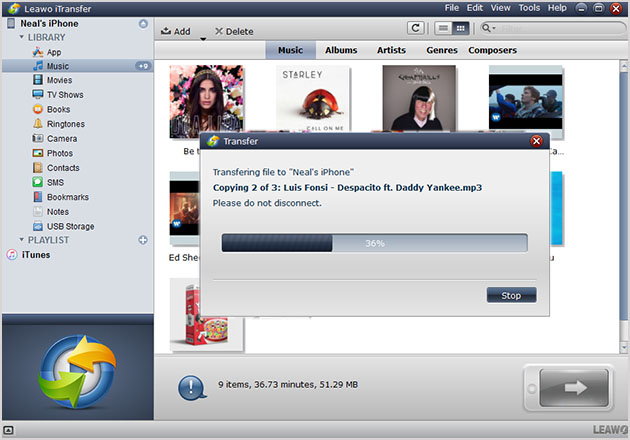Switch to the Genres tab

click(x=442, y=50)
